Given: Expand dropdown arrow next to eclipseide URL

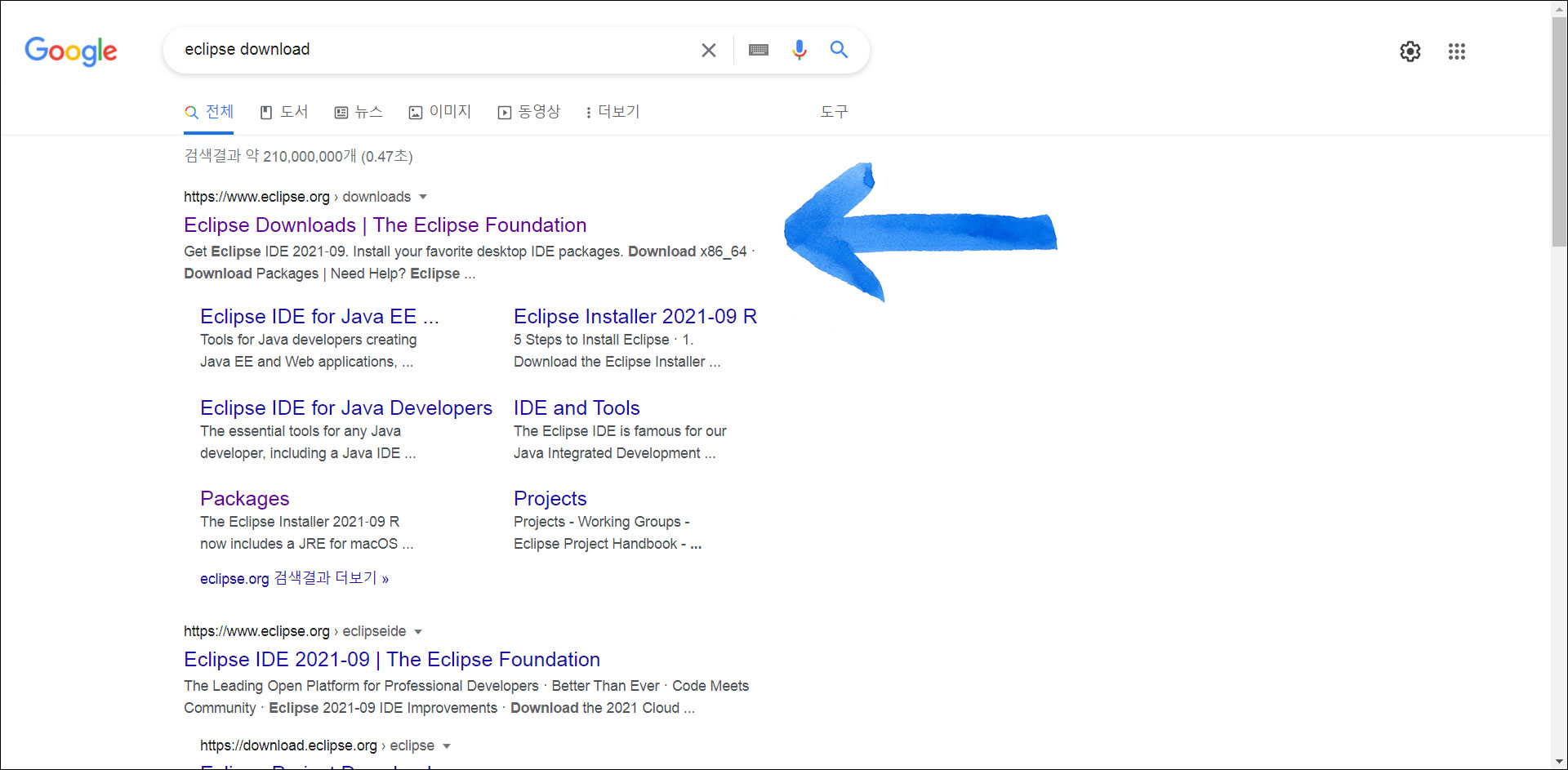Looking at the screenshot, I should (x=418, y=631).
